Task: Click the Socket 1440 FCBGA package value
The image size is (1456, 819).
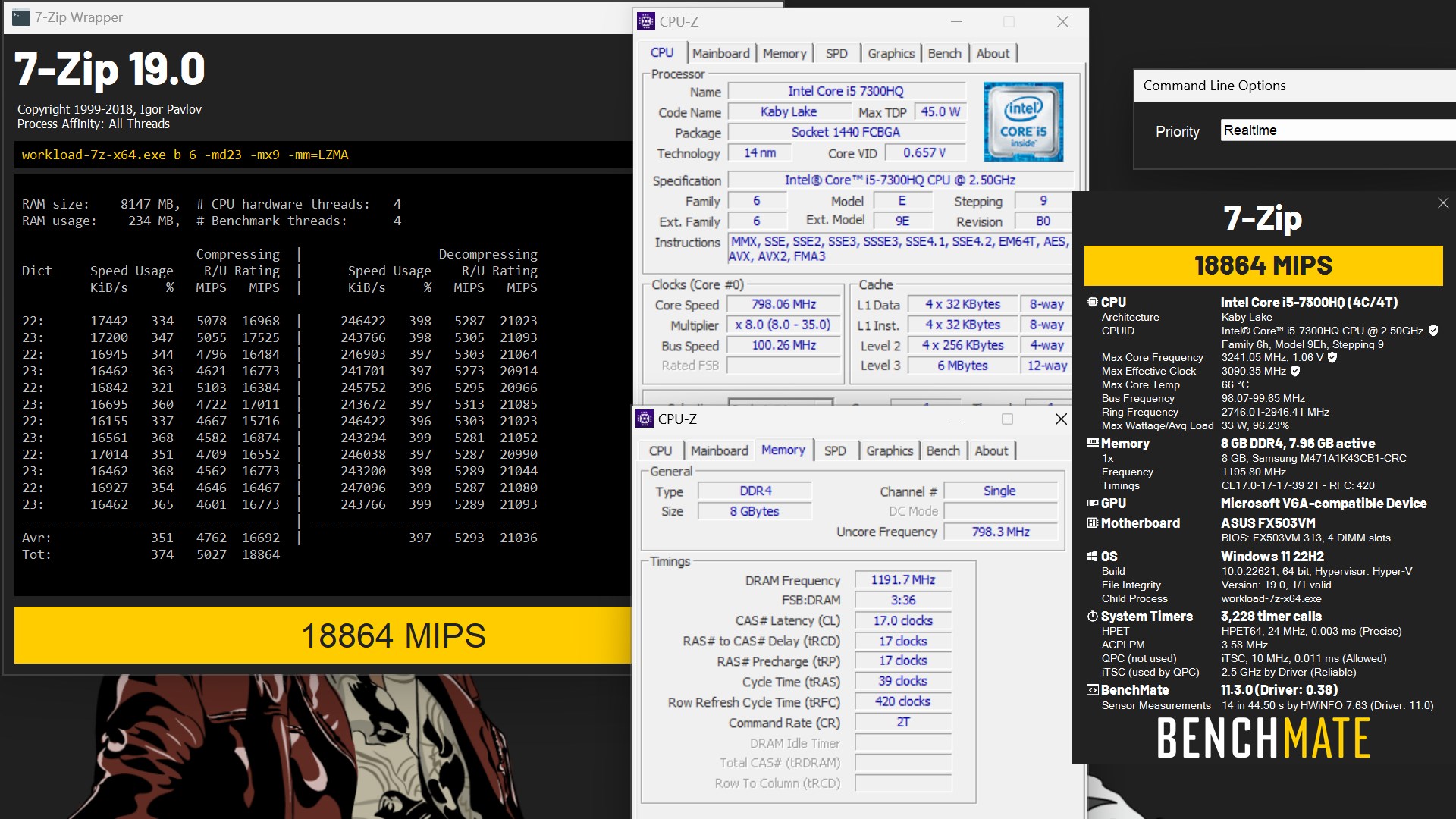Action: (846, 132)
